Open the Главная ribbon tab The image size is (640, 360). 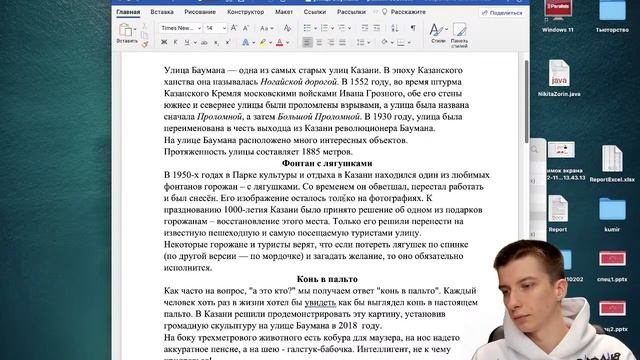click(x=128, y=12)
